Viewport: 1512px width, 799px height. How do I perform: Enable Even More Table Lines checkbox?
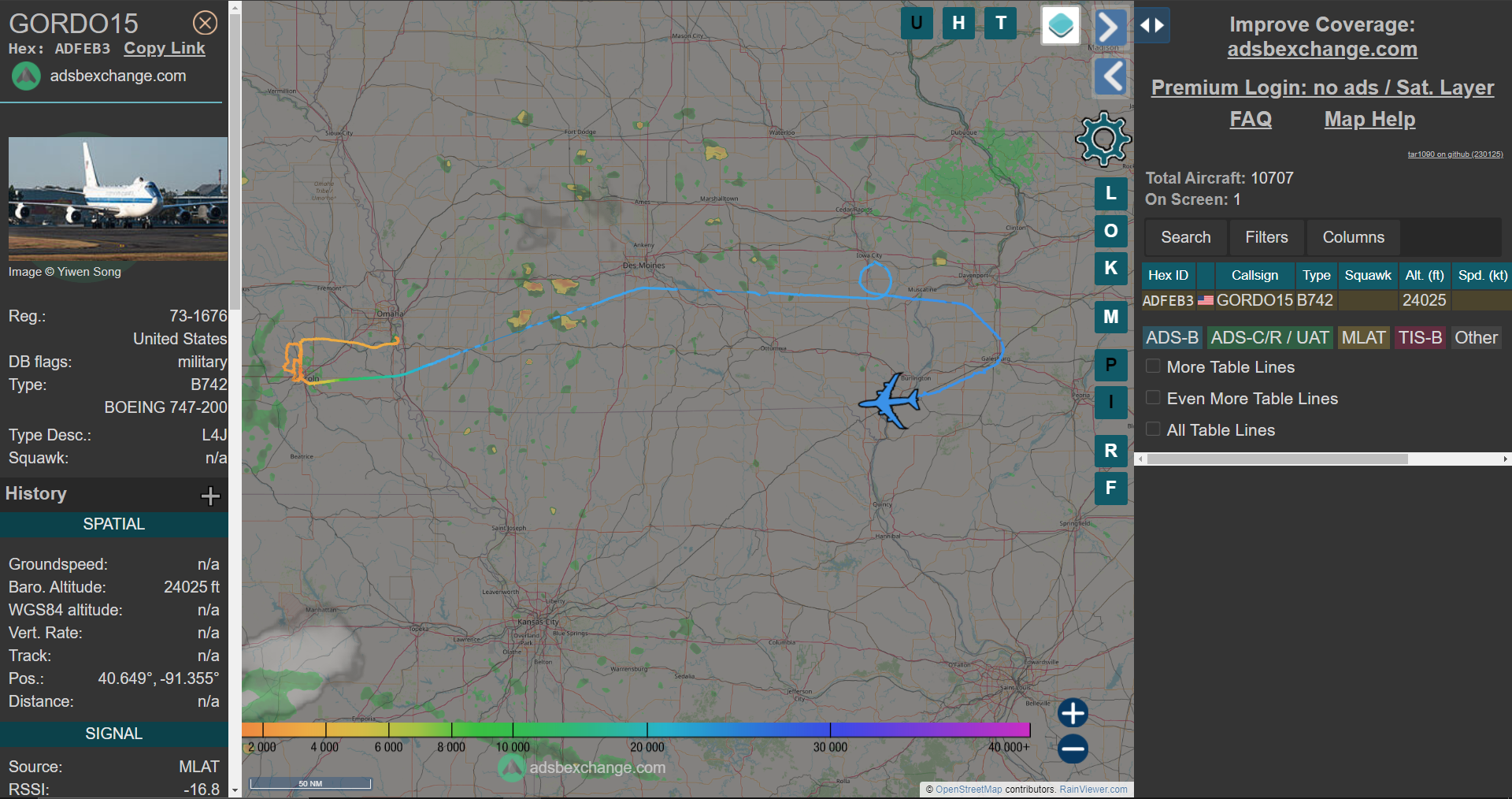[1153, 398]
